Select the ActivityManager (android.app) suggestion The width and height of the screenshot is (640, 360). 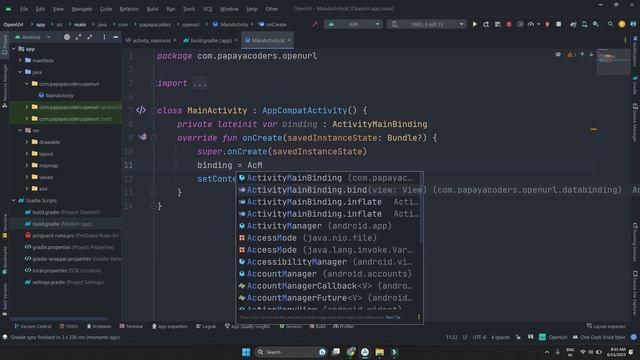(x=329, y=226)
